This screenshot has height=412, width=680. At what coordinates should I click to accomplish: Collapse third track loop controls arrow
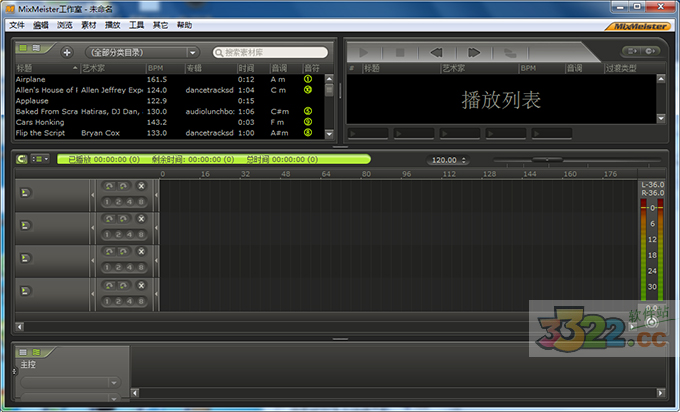coord(157,261)
